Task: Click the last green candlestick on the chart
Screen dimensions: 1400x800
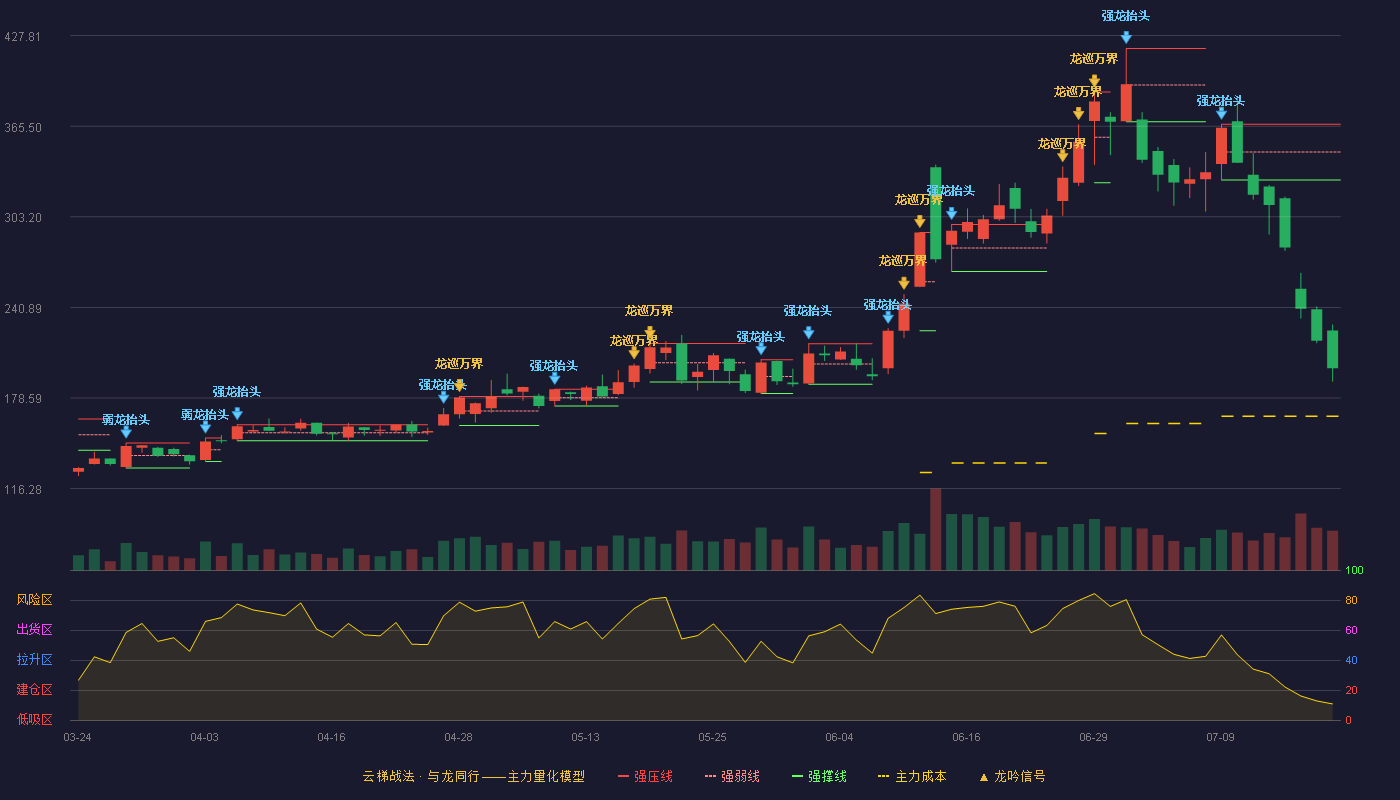Action: (x=1332, y=350)
